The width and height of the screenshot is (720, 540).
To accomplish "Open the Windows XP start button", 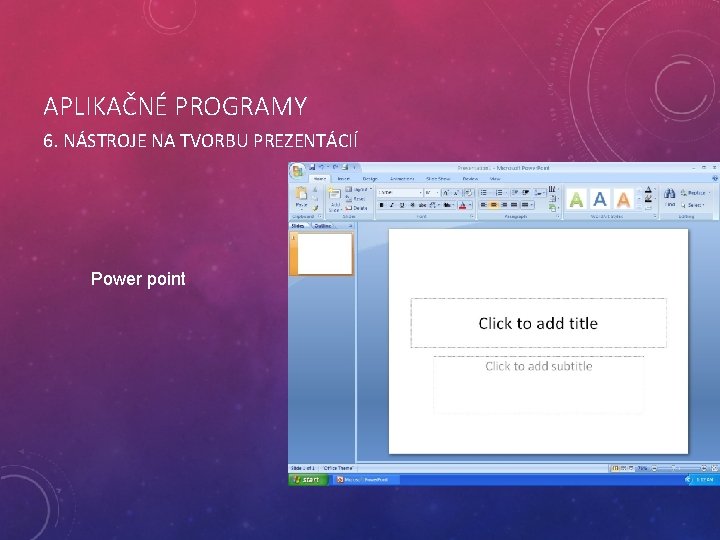I will tap(308, 479).
